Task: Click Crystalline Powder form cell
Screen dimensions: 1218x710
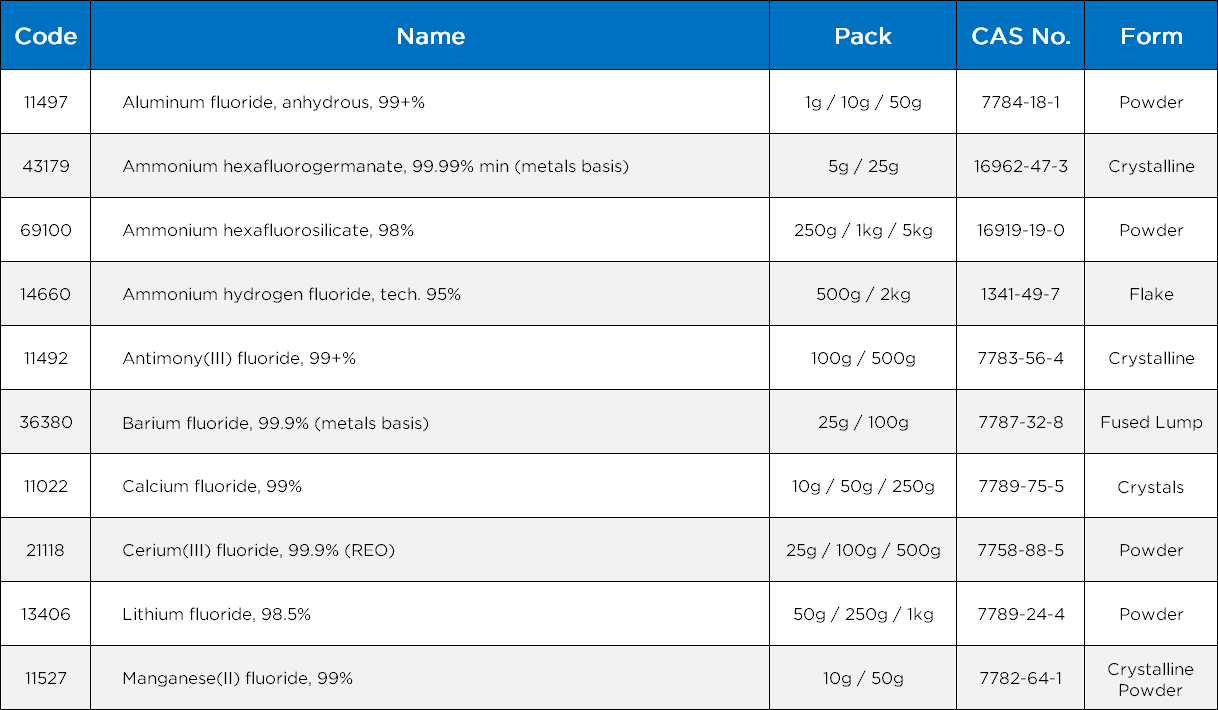Action: [1151, 679]
